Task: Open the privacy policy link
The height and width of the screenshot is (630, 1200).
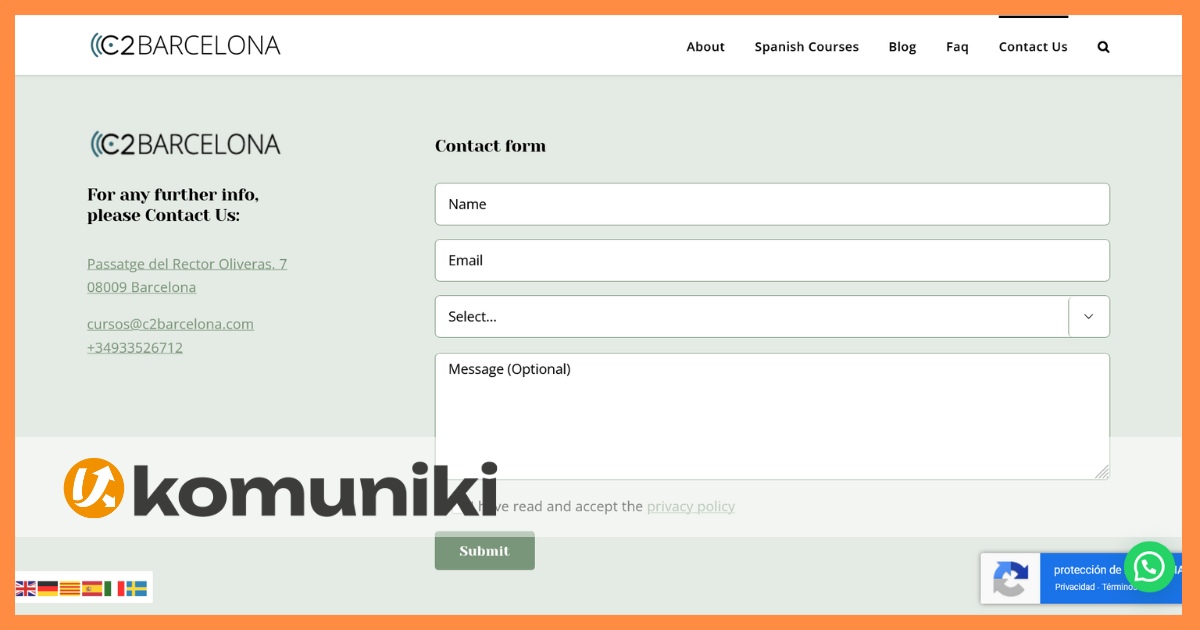Action: tap(691, 506)
